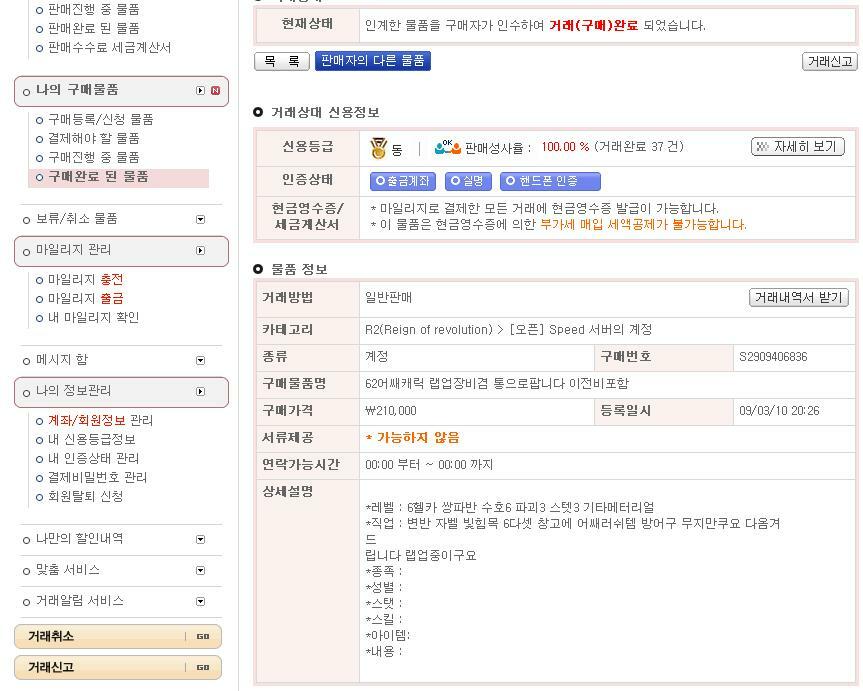The height and width of the screenshot is (691, 863).
Task: Click the GO icon on the 거래신고 banner
Action: tap(202, 666)
